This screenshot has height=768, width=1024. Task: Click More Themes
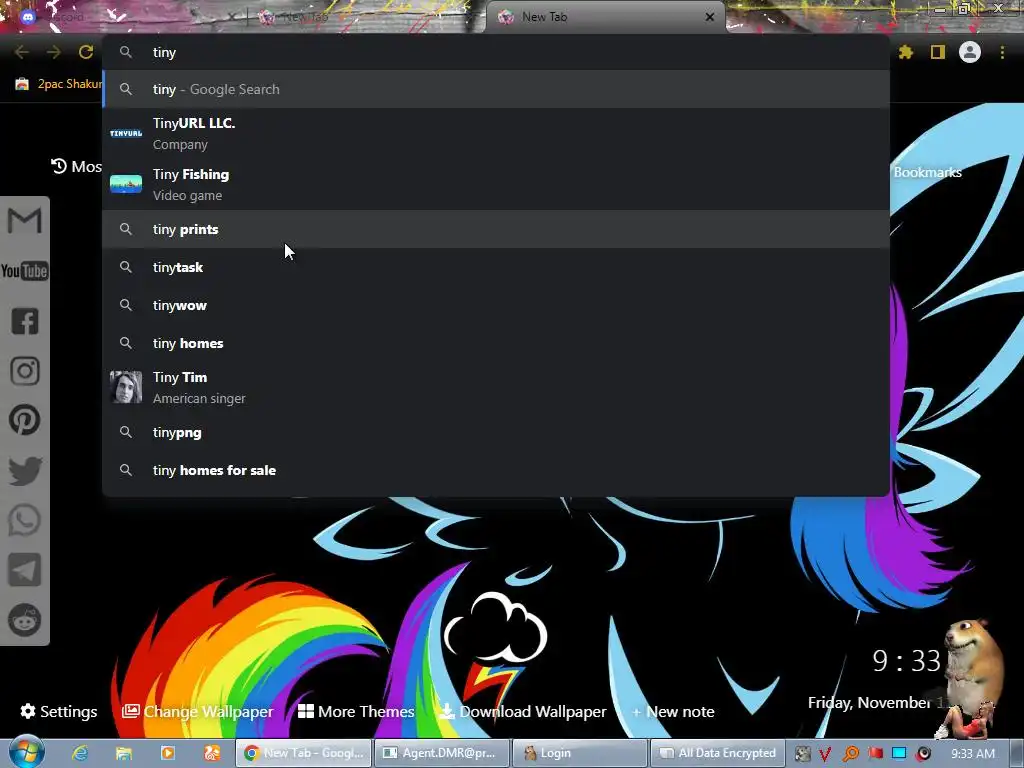pos(356,711)
